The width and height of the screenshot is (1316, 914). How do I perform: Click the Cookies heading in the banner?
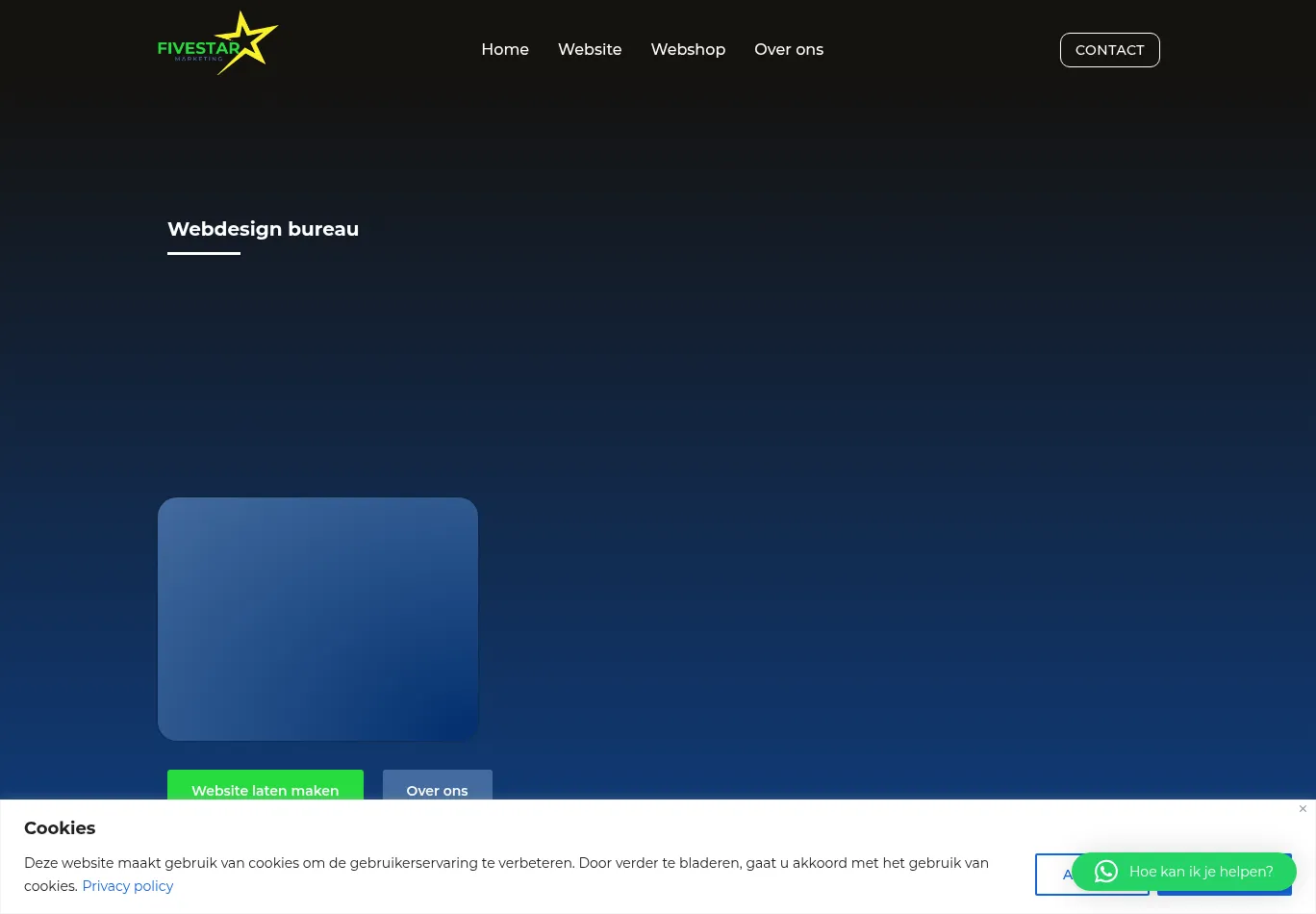coord(60,828)
